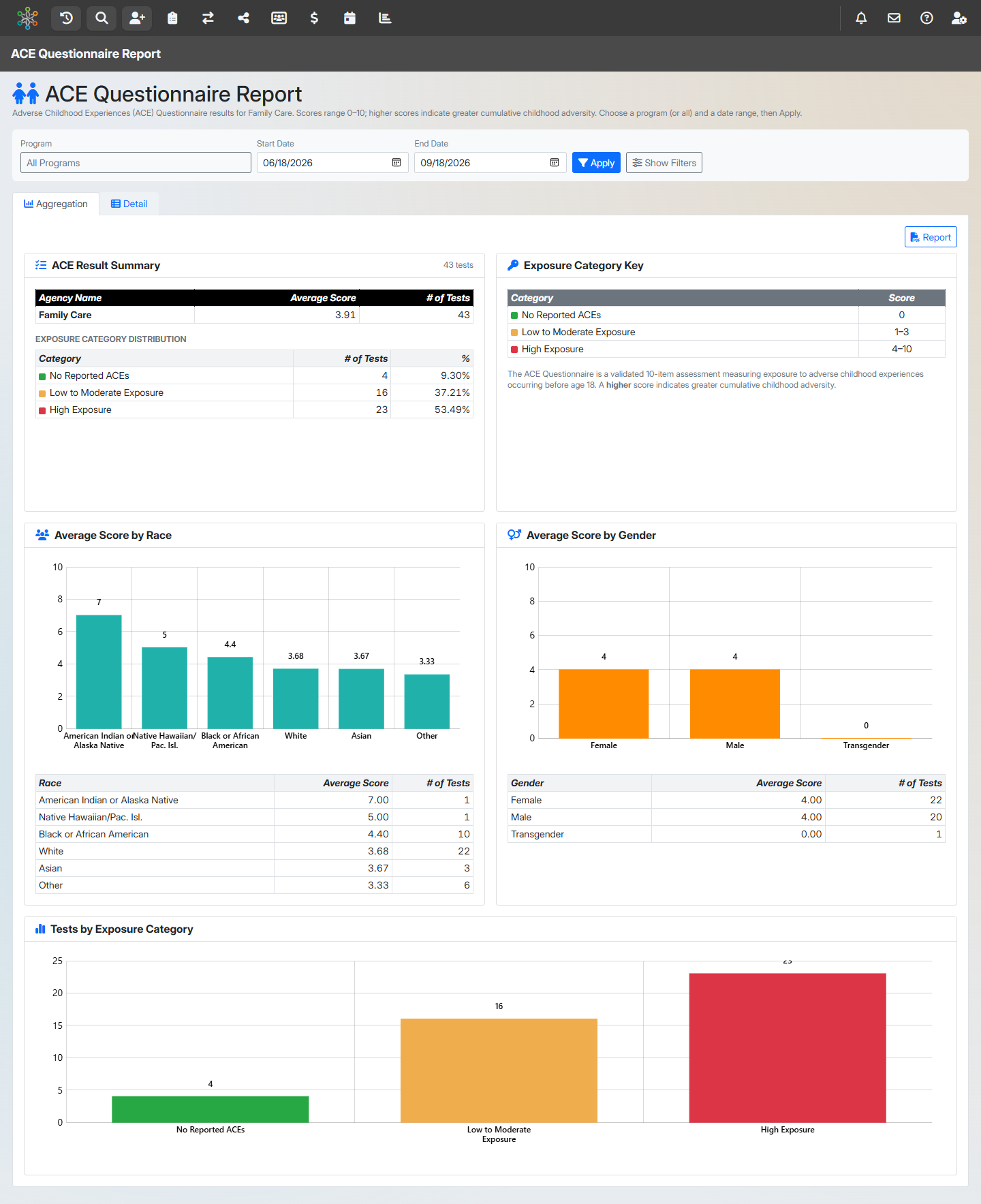The image size is (981, 1204).
Task: Switch to the Detail tab
Action: (x=129, y=204)
